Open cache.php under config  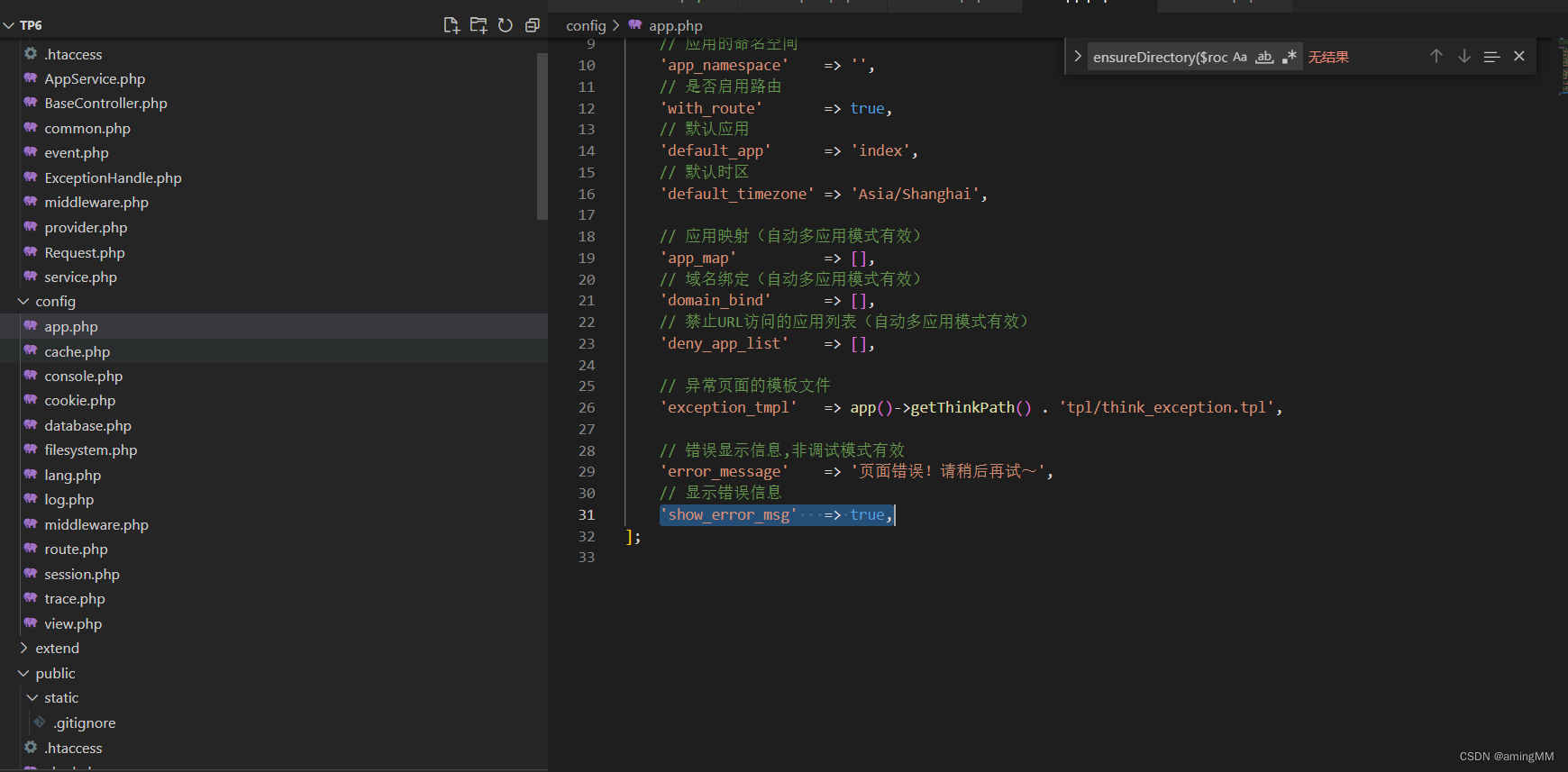click(77, 351)
